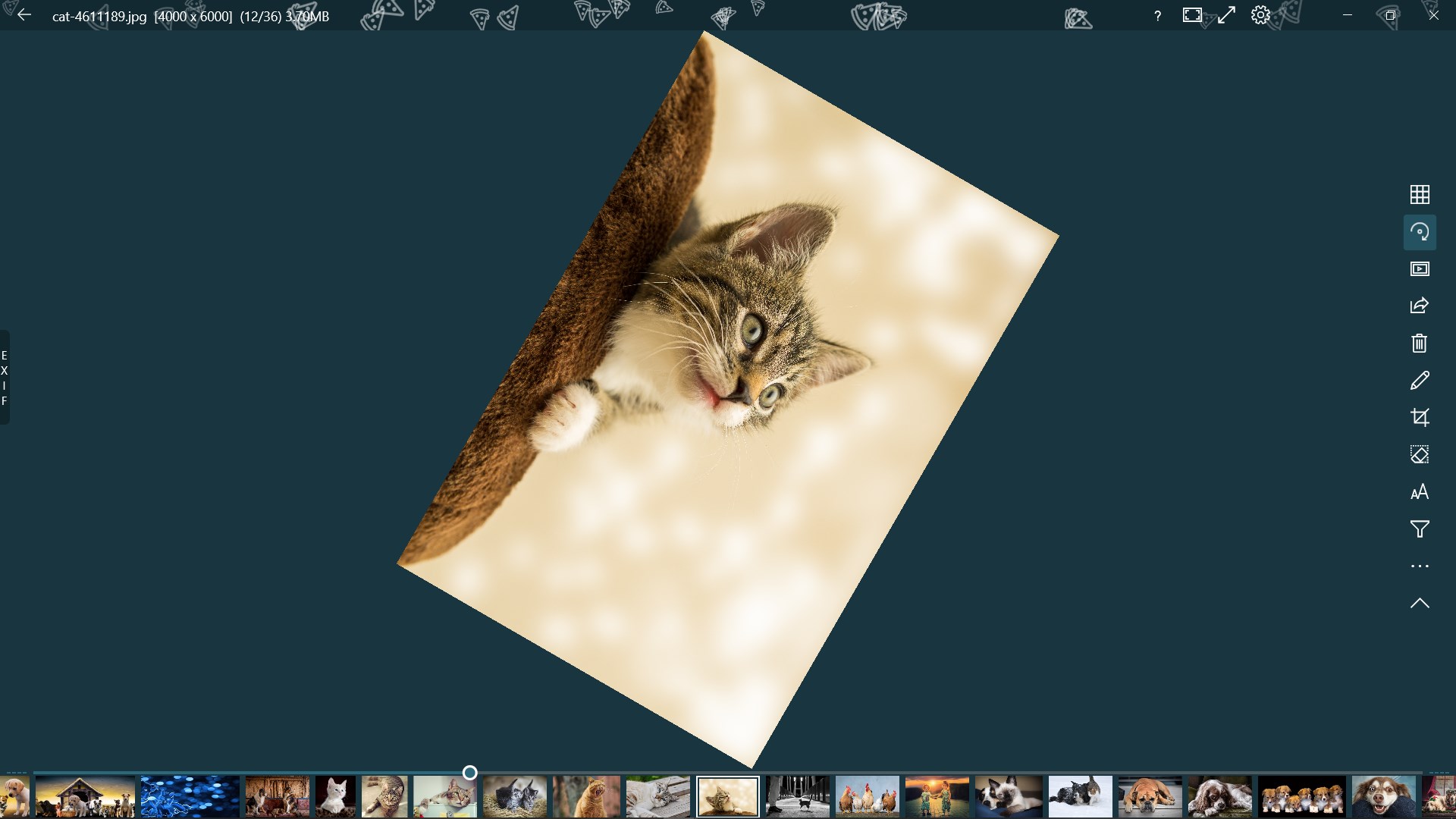Toggle fullscreen mode
Viewport: 1456px width, 819px height.
coord(1192,14)
